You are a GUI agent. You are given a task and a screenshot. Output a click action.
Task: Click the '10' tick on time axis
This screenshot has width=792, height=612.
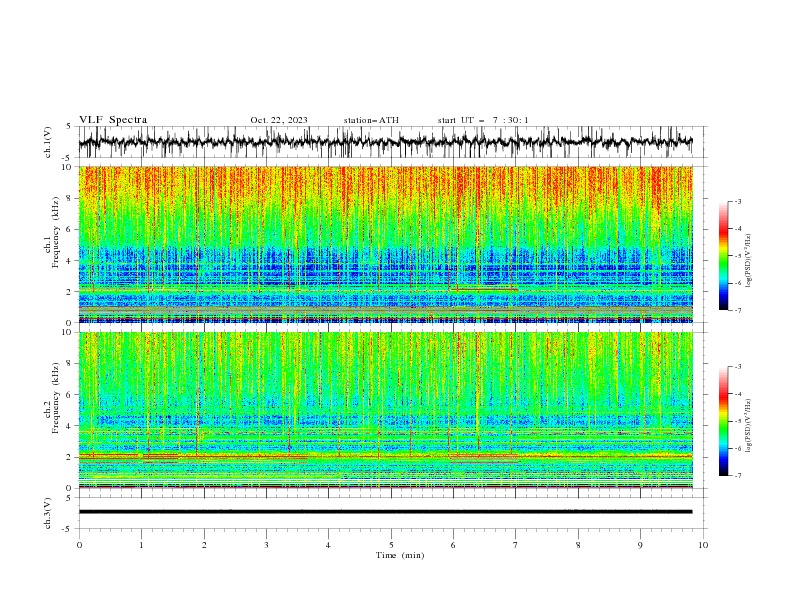click(703, 545)
